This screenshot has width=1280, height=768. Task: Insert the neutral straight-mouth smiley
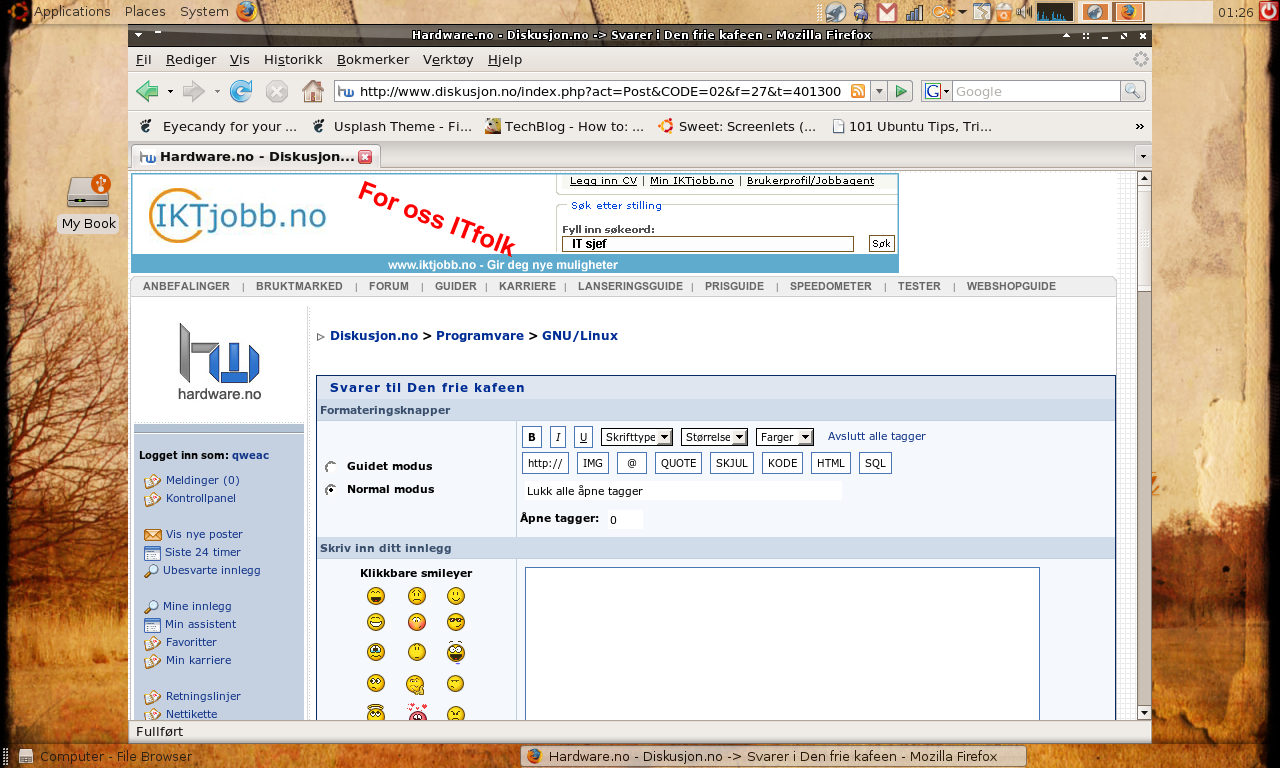point(417,652)
